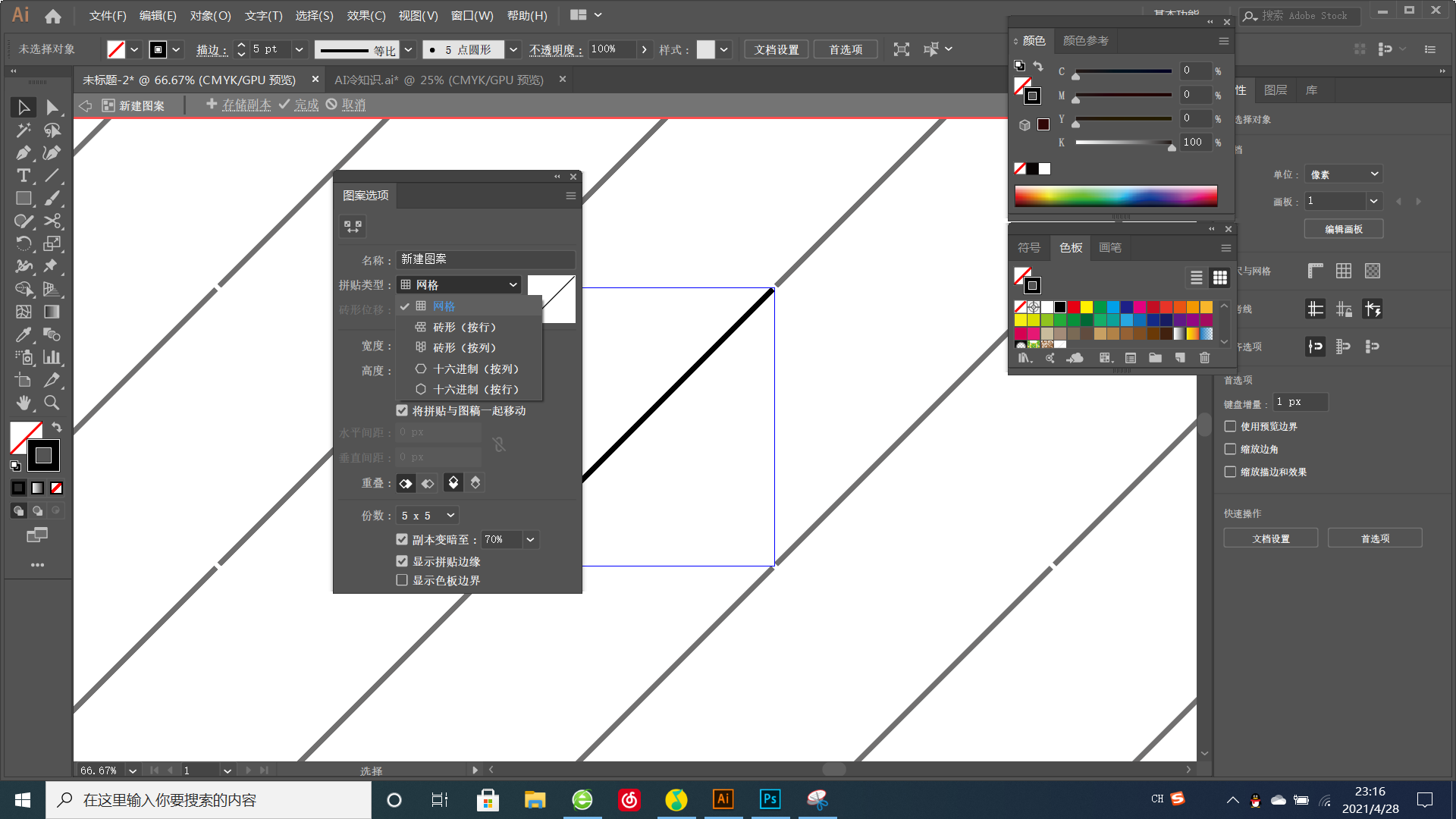Choose Brick by Row tile type
The height and width of the screenshot is (819, 1456).
pos(469,327)
